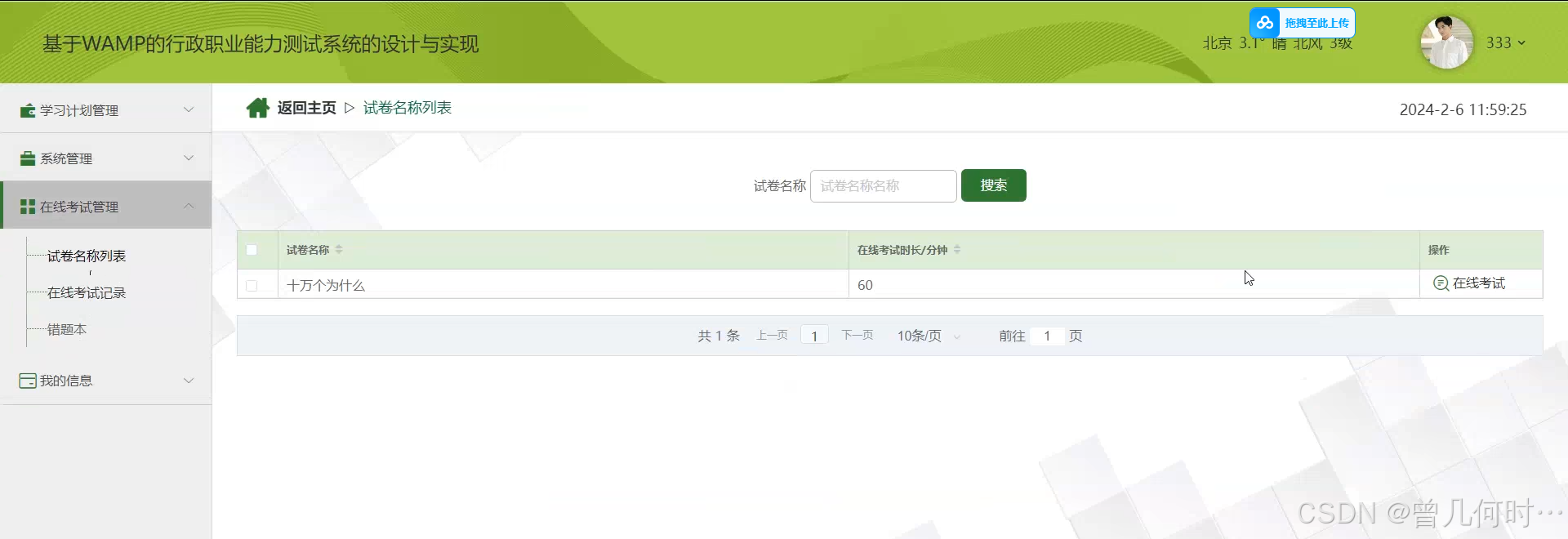Click the home icon in breadcrumb
This screenshot has height=539, width=1568.
258,108
